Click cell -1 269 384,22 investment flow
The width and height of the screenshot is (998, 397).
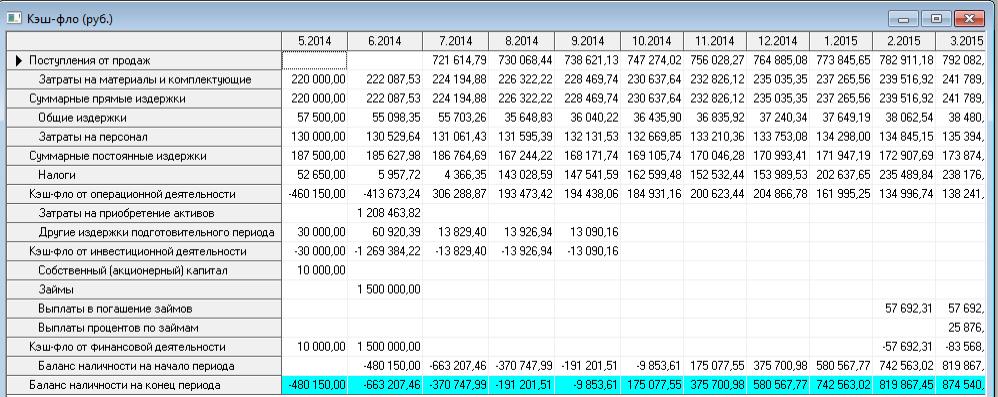point(384,251)
